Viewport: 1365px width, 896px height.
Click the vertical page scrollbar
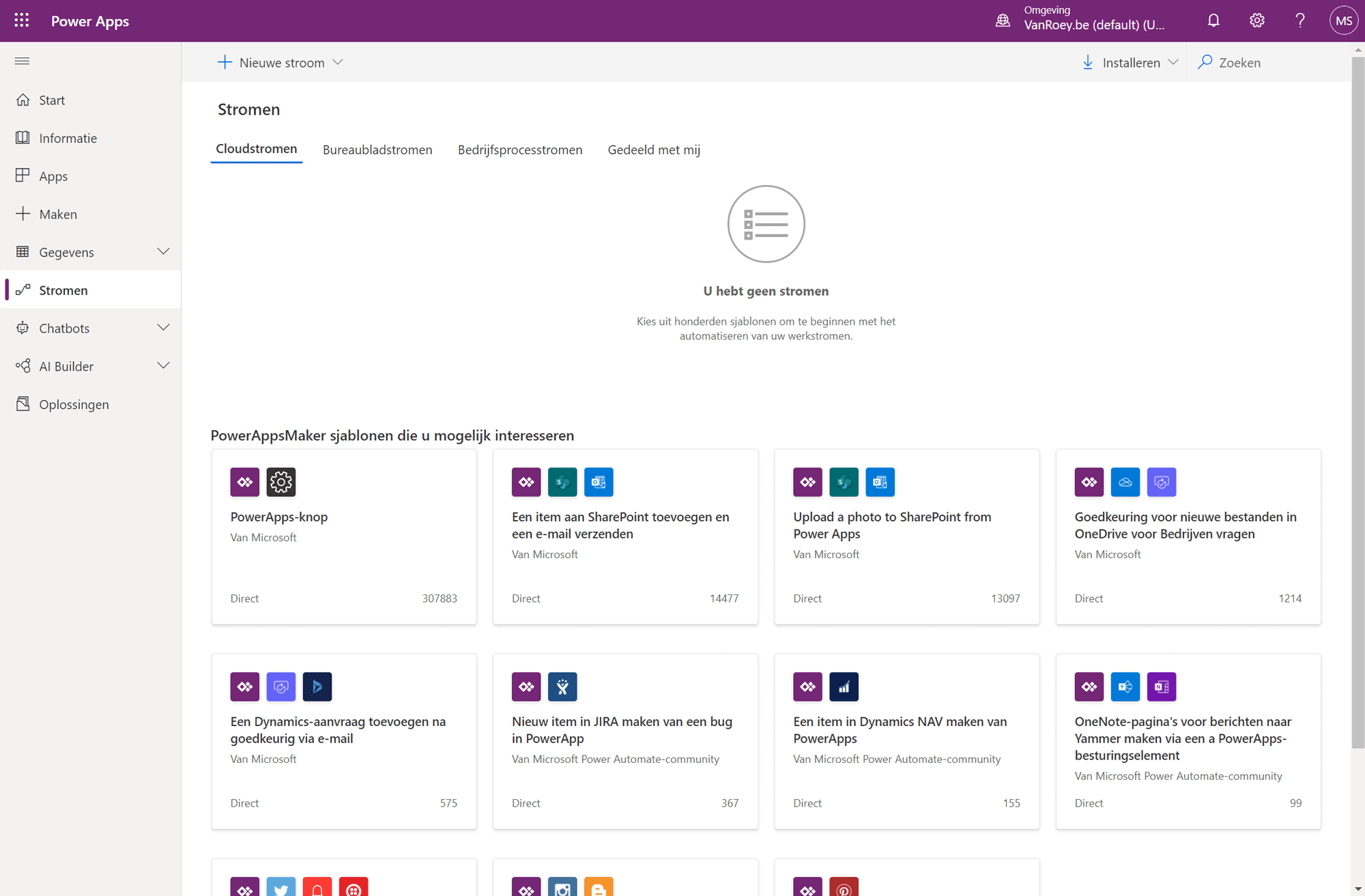click(x=1357, y=403)
